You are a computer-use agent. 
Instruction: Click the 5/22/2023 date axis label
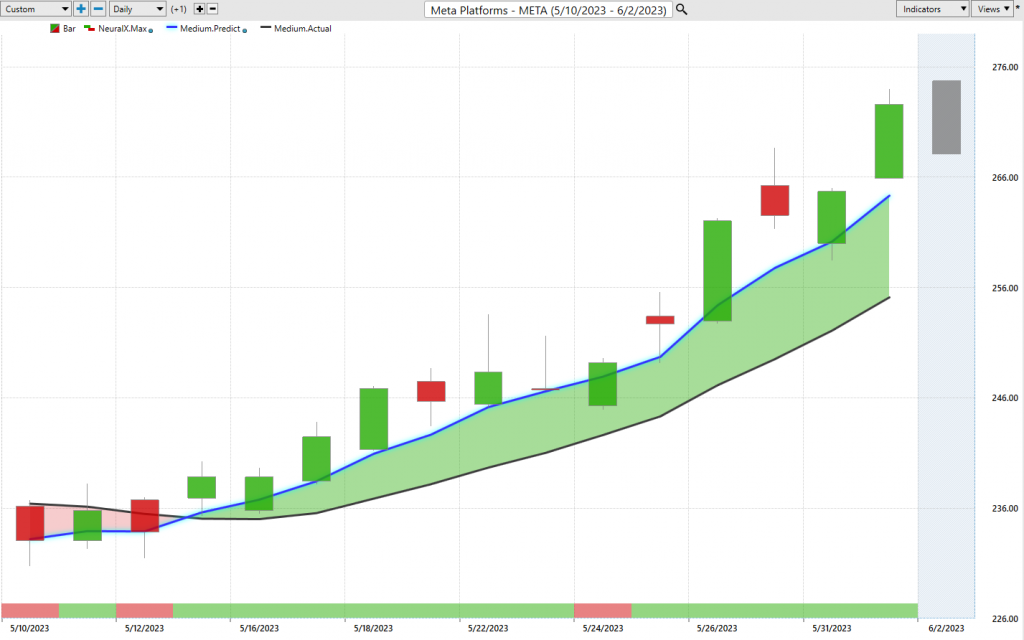488,628
